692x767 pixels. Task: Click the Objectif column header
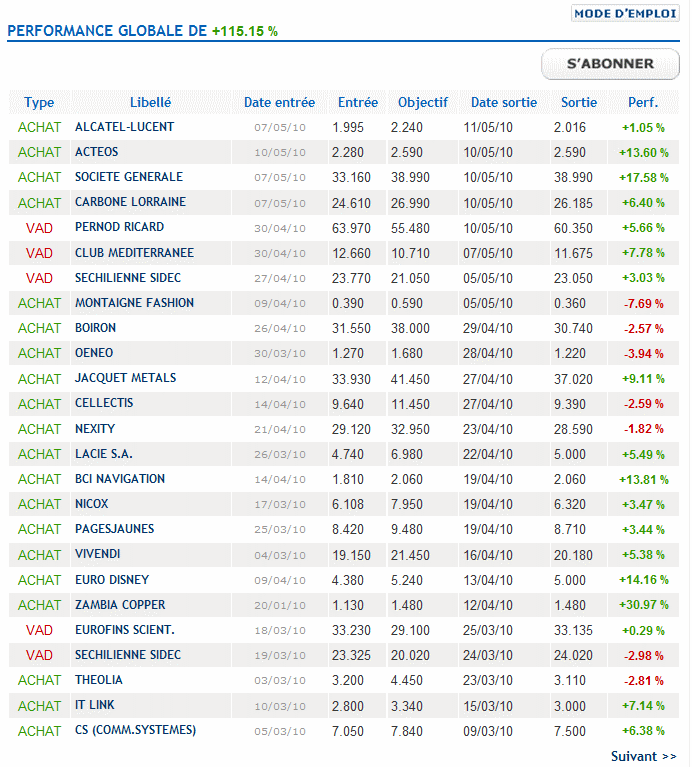click(x=423, y=102)
